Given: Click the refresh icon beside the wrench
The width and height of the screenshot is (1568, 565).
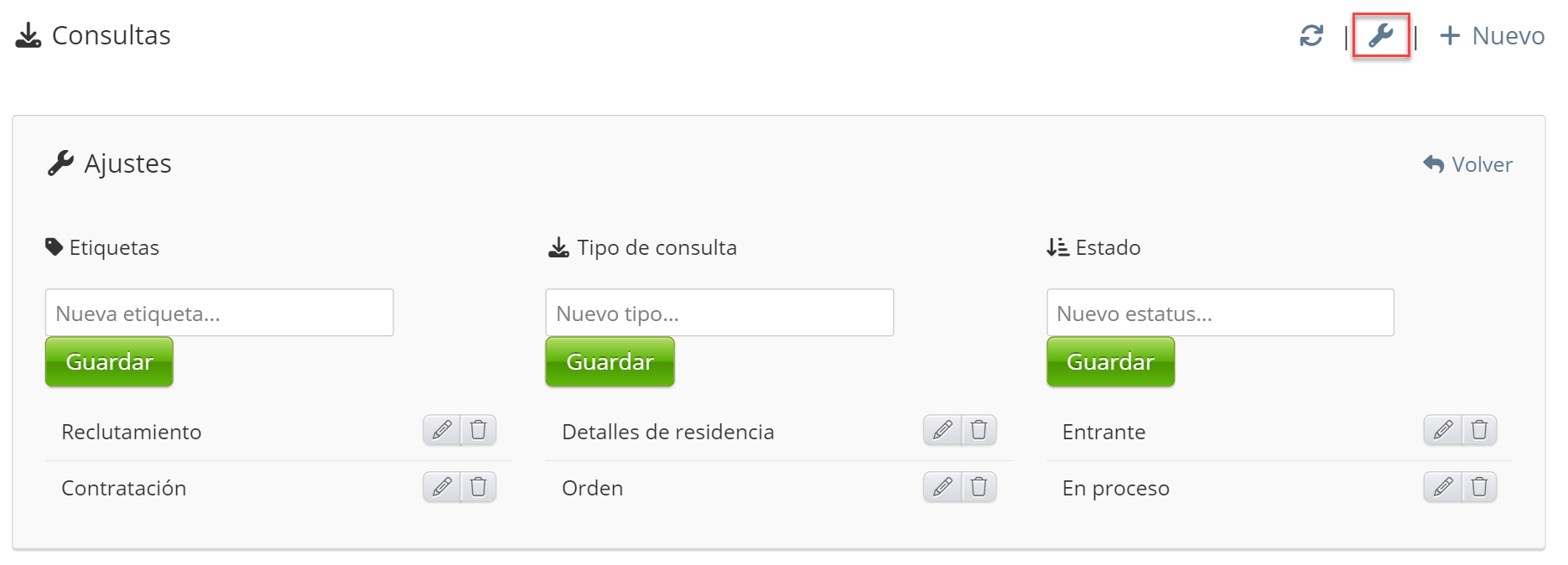Looking at the screenshot, I should tap(1311, 36).
